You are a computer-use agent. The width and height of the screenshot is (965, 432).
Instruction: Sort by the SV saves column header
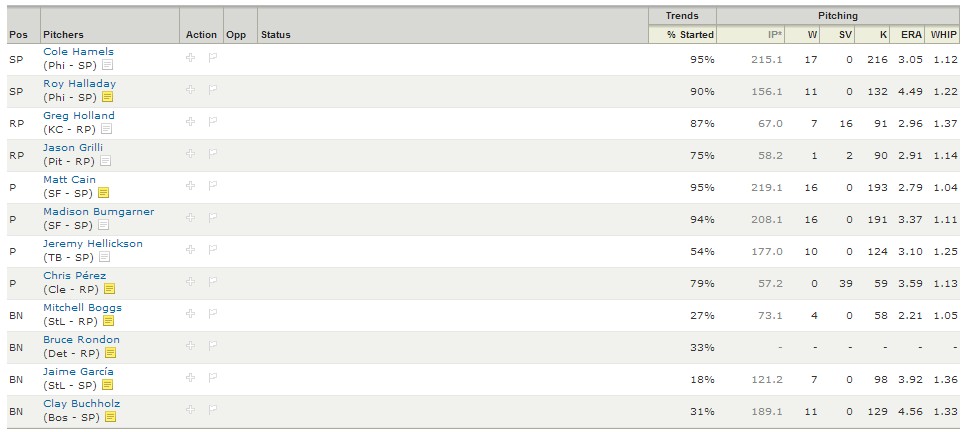846,35
